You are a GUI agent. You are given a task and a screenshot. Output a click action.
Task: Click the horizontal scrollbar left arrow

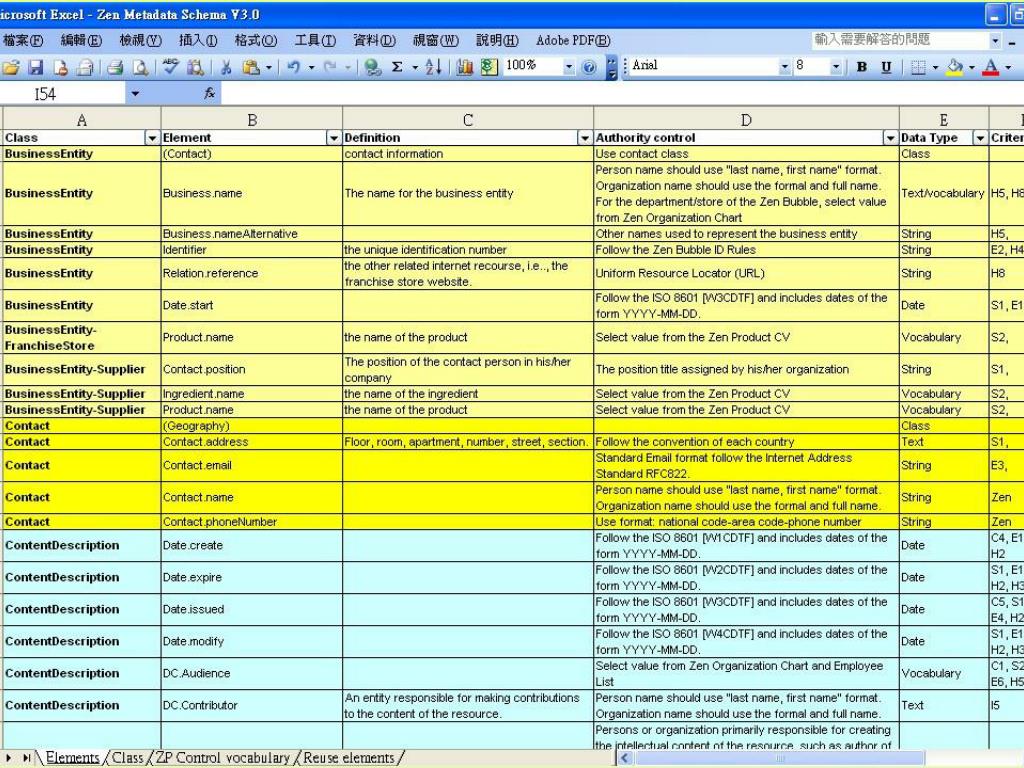pyautogui.click(x=625, y=758)
